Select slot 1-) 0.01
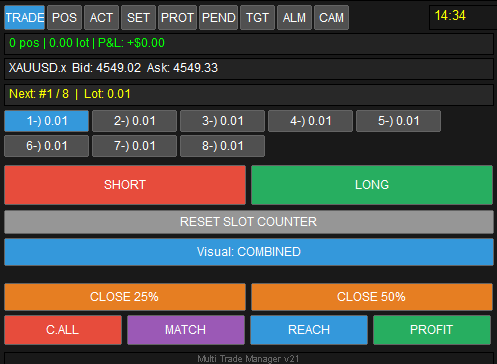 pos(47,121)
